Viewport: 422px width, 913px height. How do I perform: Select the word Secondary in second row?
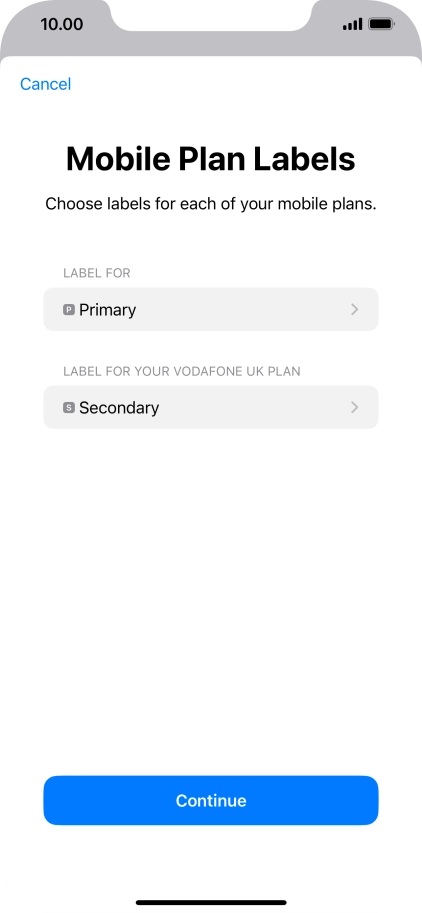point(119,408)
